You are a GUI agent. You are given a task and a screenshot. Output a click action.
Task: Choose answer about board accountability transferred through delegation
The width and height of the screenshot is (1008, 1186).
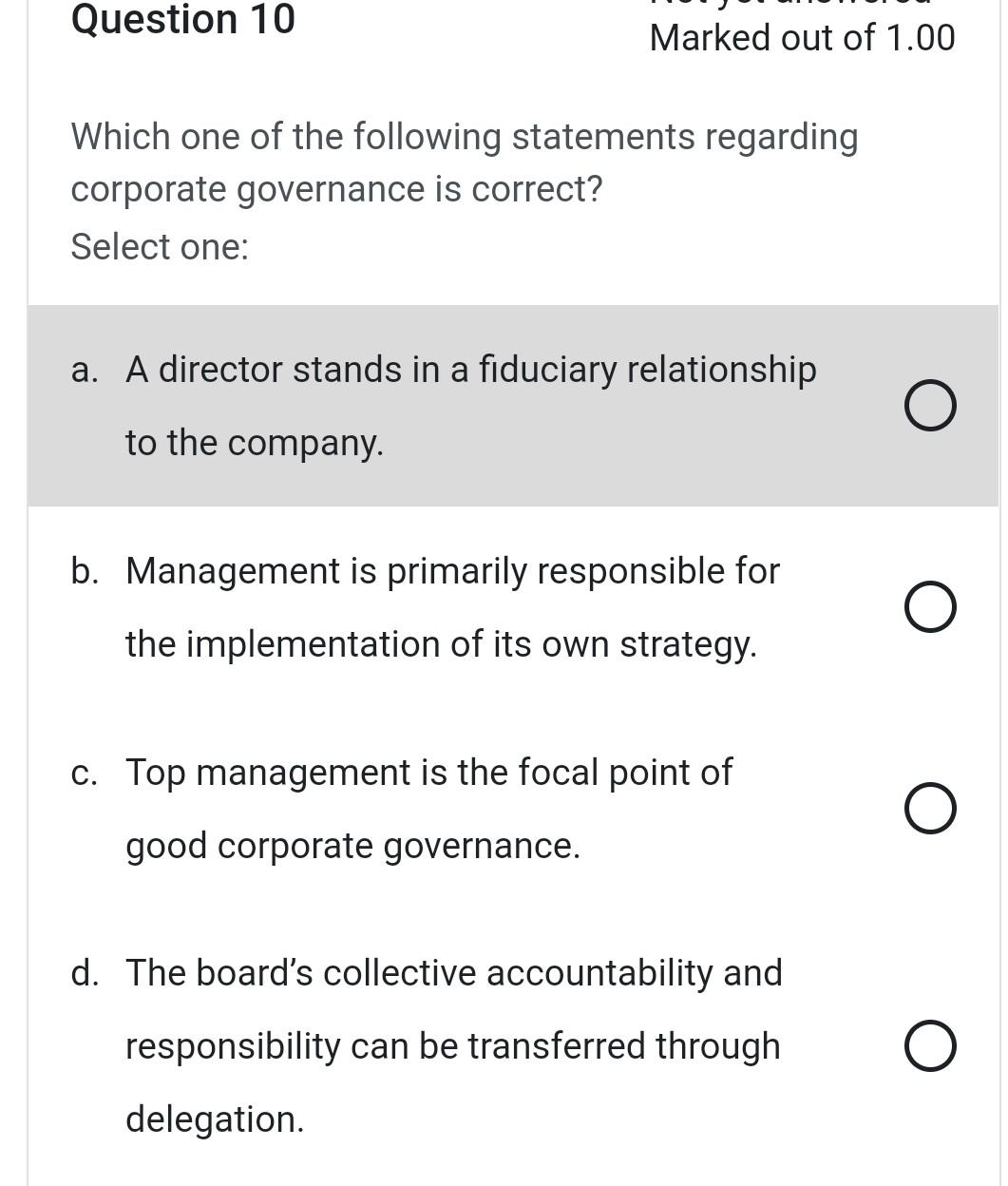[x=930, y=1045]
